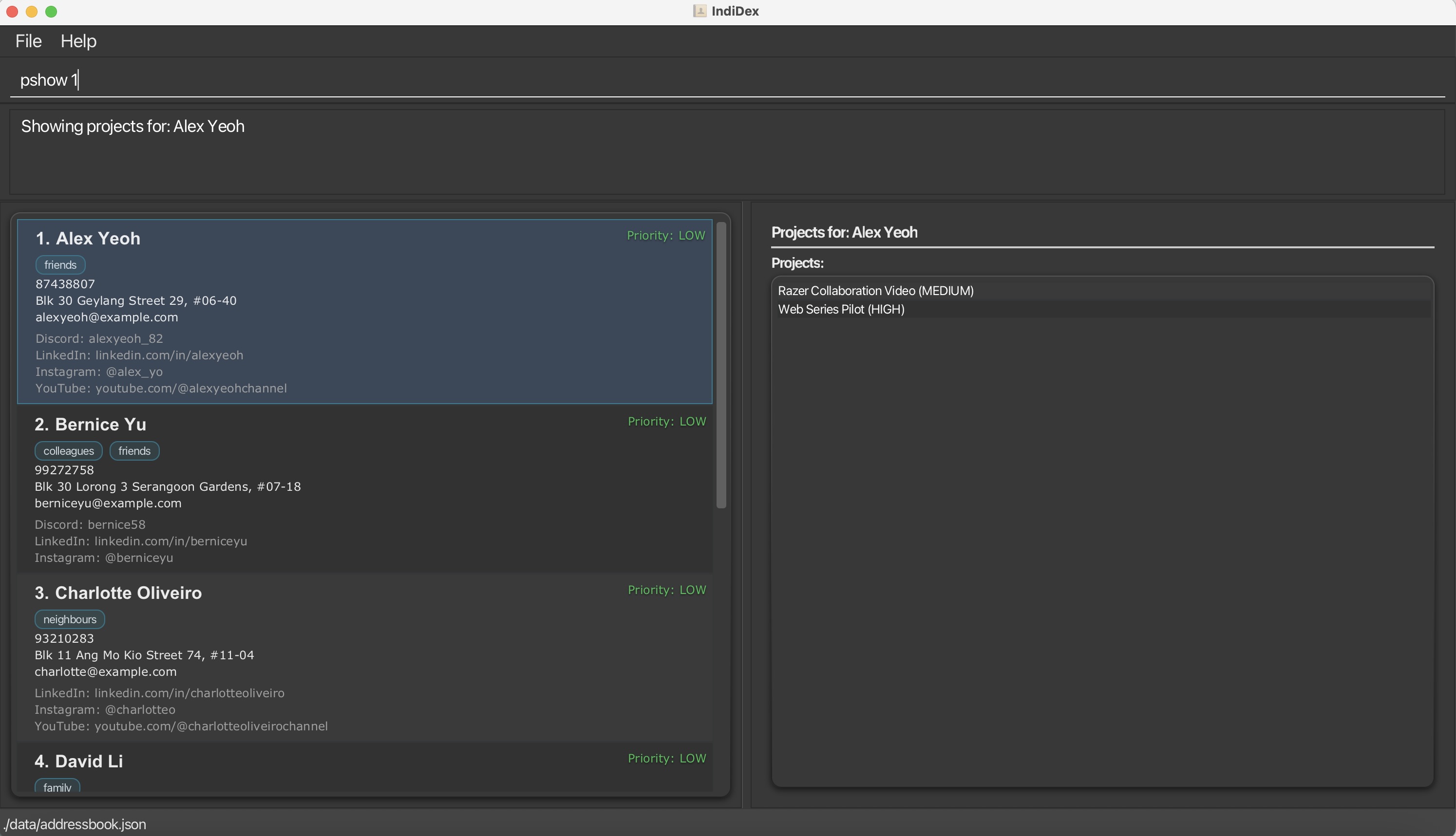Click the 'Projects for: Alex Yeoh' heading
The height and width of the screenshot is (836, 1456).
click(x=844, y=232)
